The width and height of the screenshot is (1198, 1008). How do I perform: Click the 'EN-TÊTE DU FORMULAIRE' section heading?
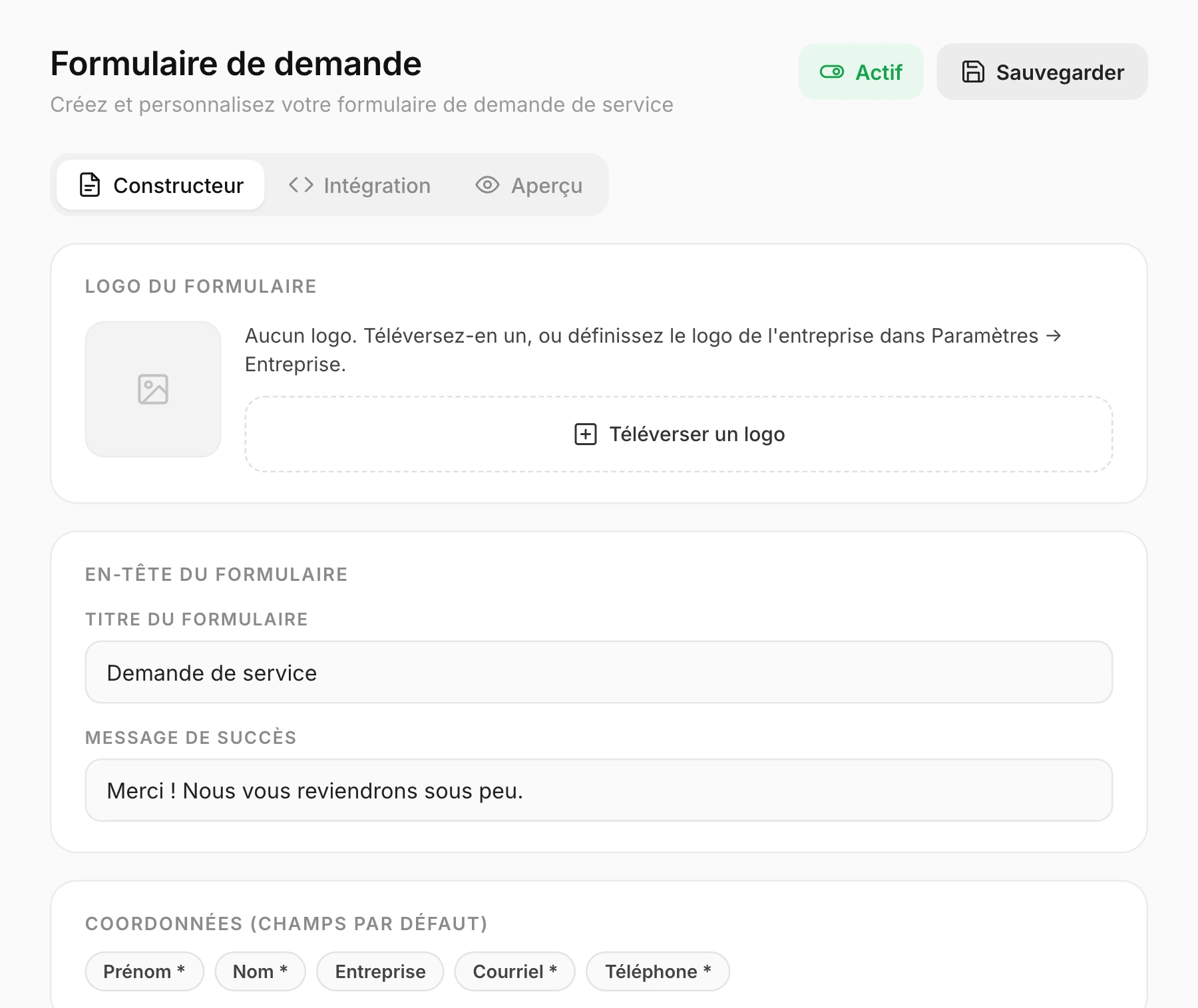click(x=216, y=574)
